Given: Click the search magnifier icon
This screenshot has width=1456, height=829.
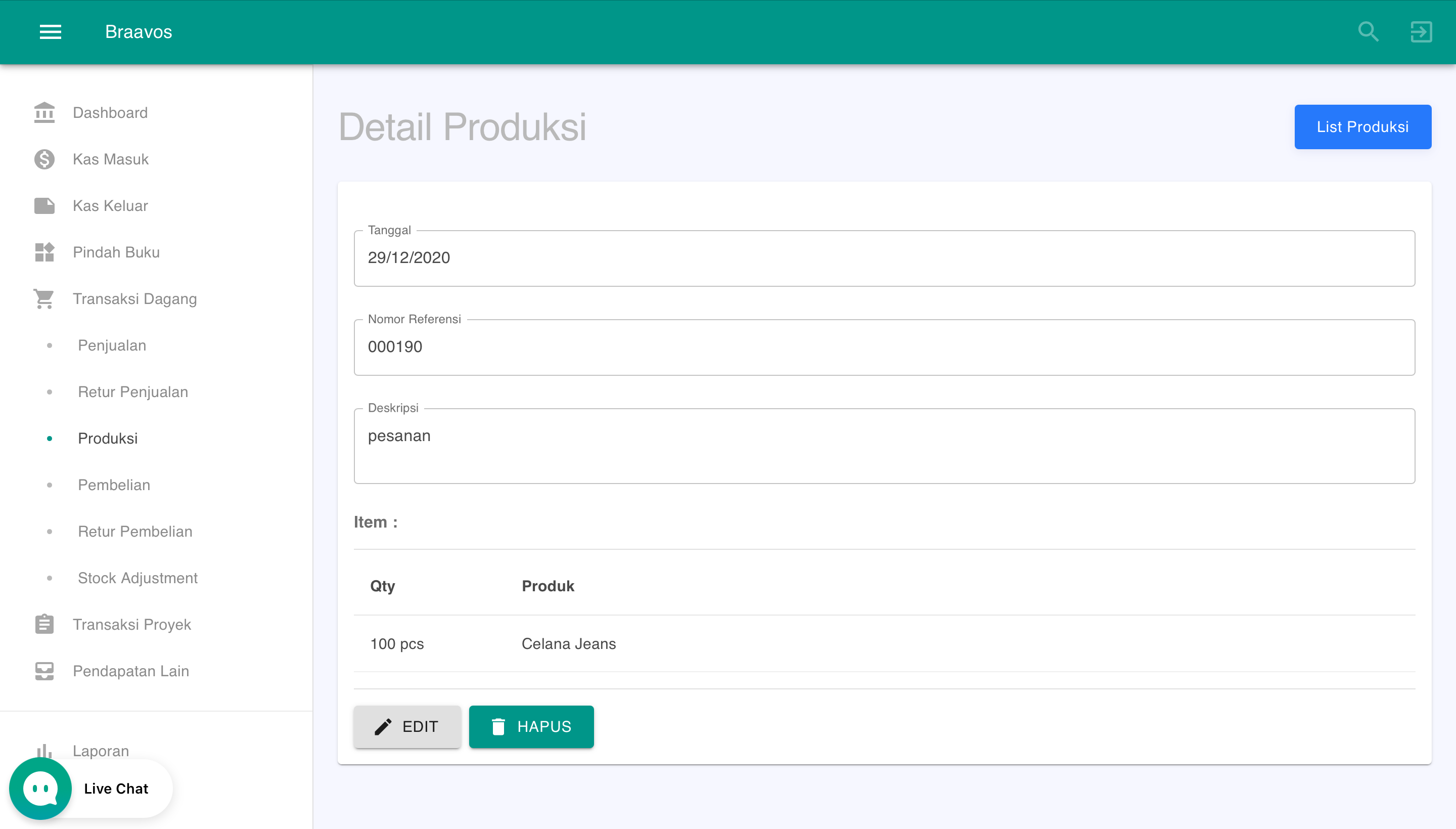Looking at the screenshot, I should (1368, 32).
